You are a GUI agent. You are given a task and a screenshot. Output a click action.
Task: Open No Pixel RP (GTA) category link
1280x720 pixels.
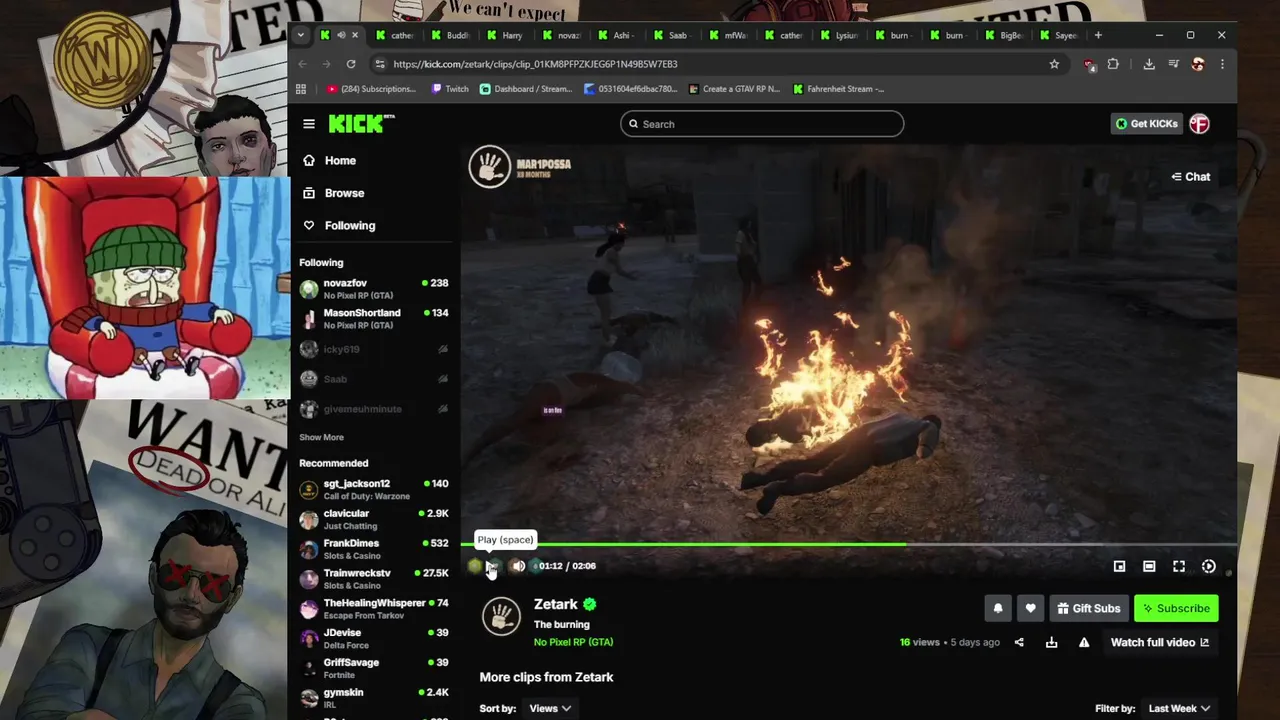573,642
